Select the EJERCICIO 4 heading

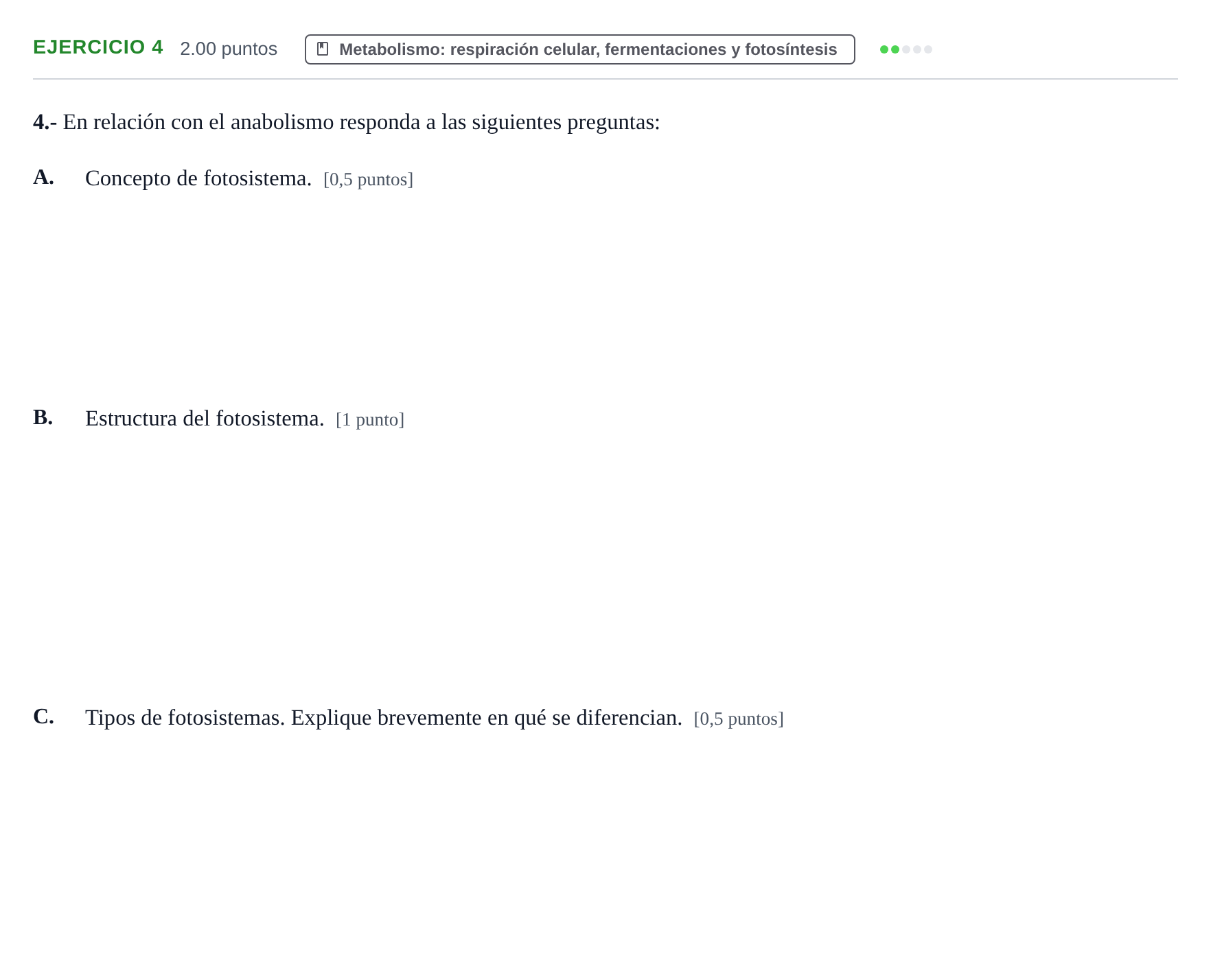(98, 47)
